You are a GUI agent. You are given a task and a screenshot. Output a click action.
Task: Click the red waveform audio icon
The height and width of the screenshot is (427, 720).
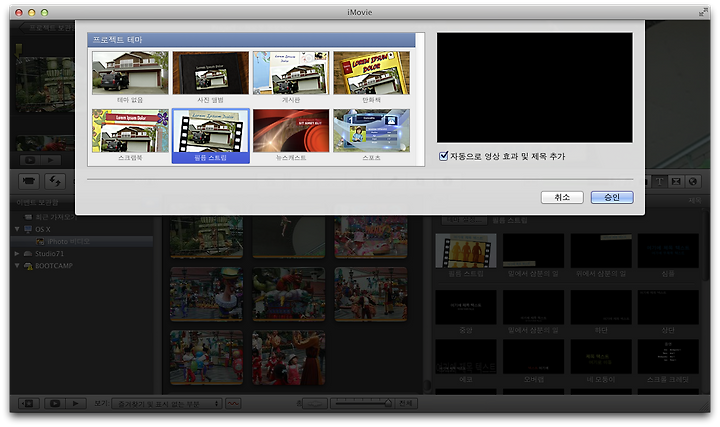tap(233, 404)
